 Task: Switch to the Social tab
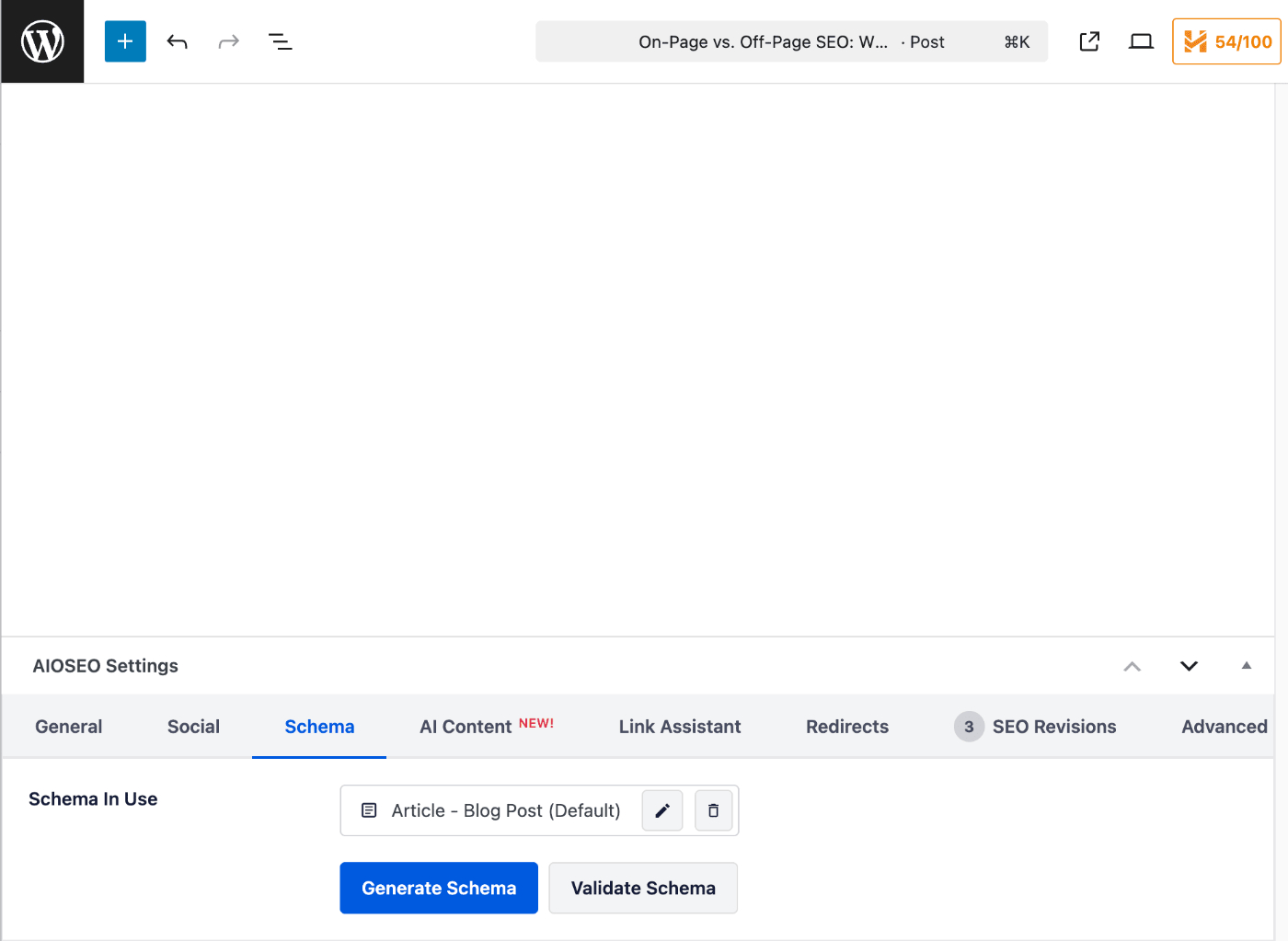[x=193, y=727]
